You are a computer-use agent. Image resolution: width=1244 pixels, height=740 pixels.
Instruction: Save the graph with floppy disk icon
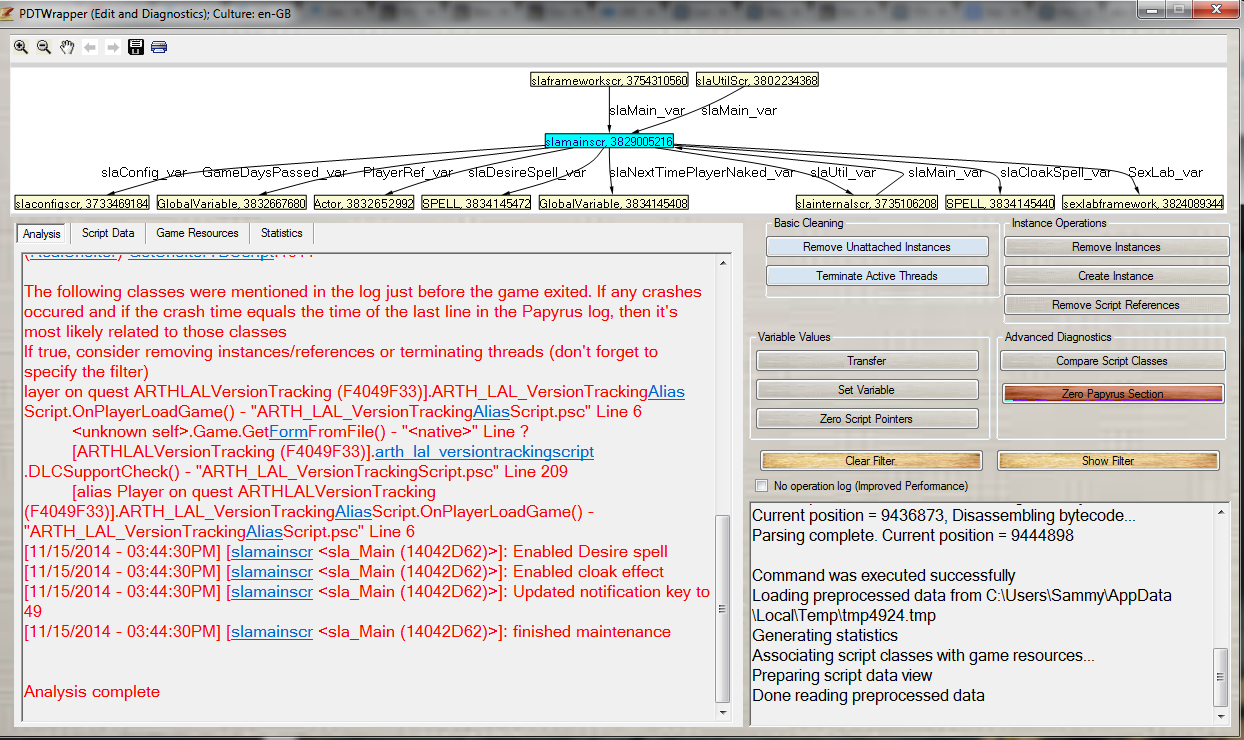coord(136,47)
